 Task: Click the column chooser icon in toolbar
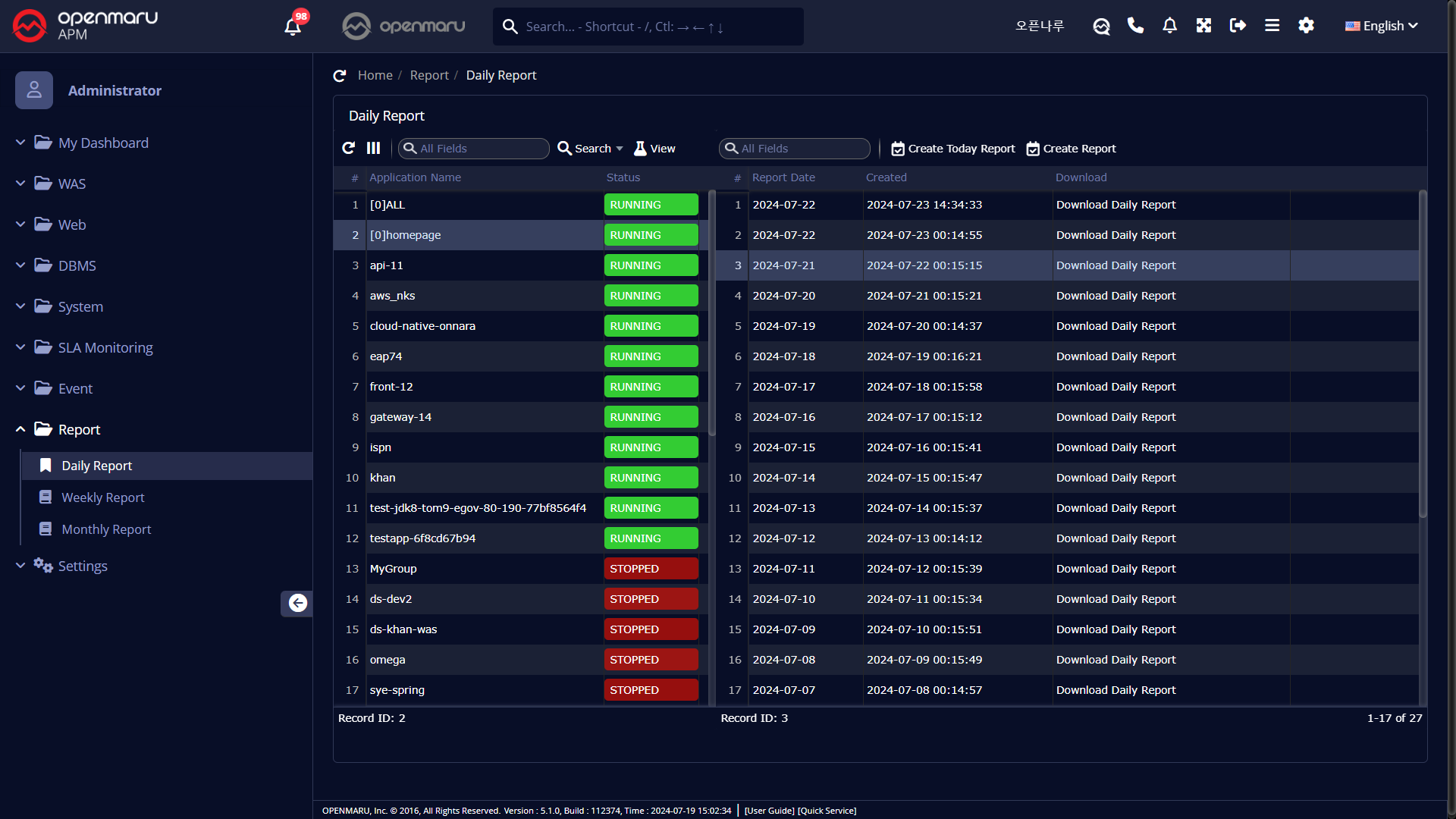[373, 148]
